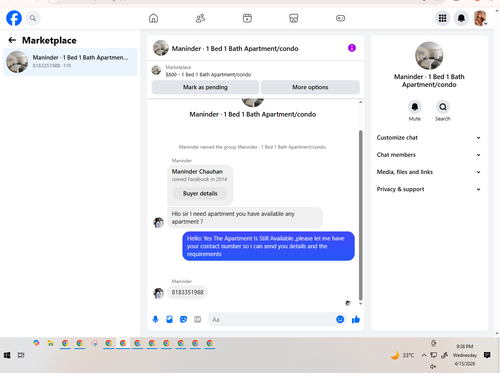The width and height of the screenshot is (500, 373).
Task: Open the Marketplace storefront icon in top navigation
Action: 294,18
